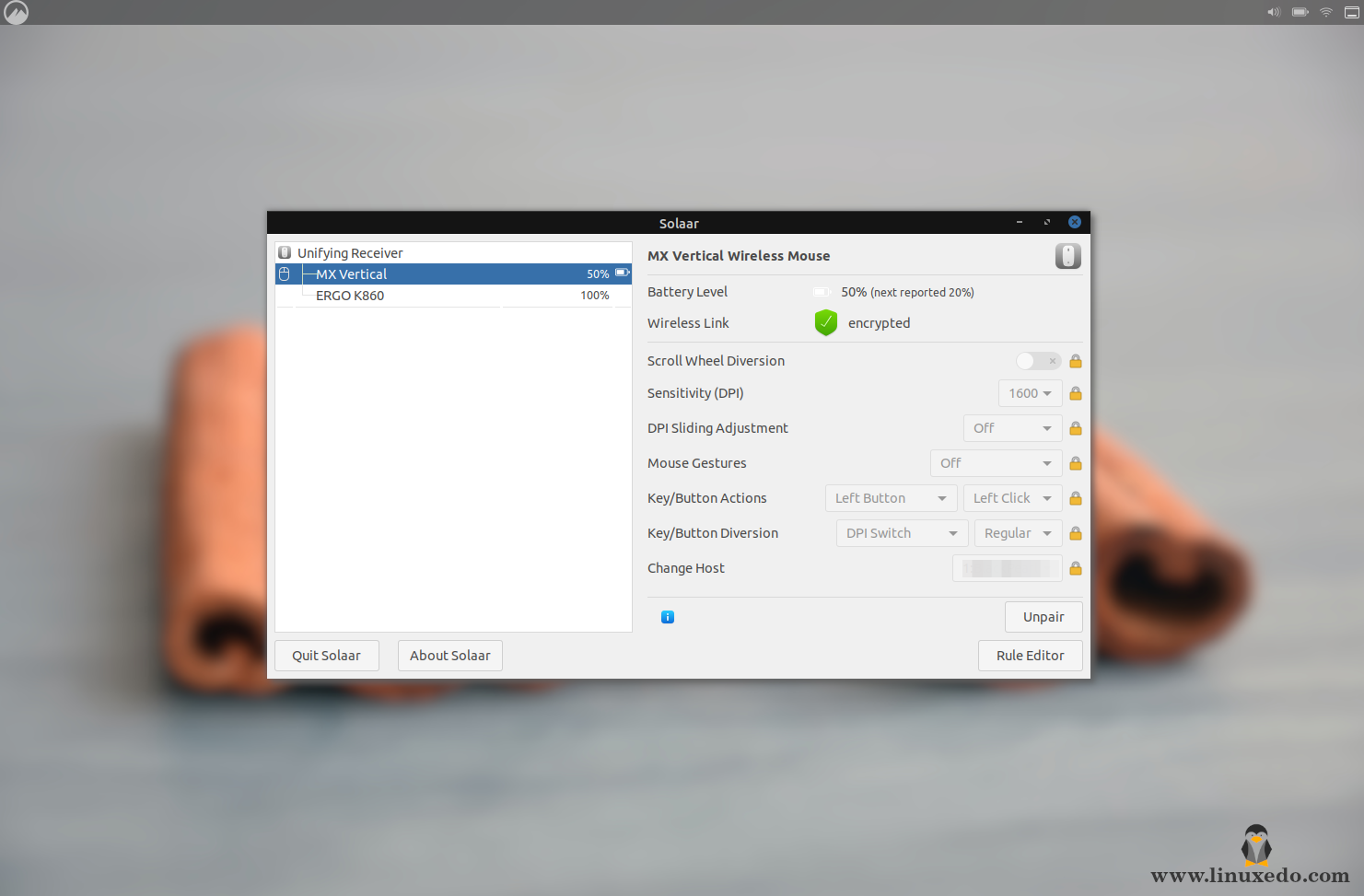The width and height of the screenshot is (1364, 896).
Task: Click the 'Change Host' label
Action: pos(685,568)
